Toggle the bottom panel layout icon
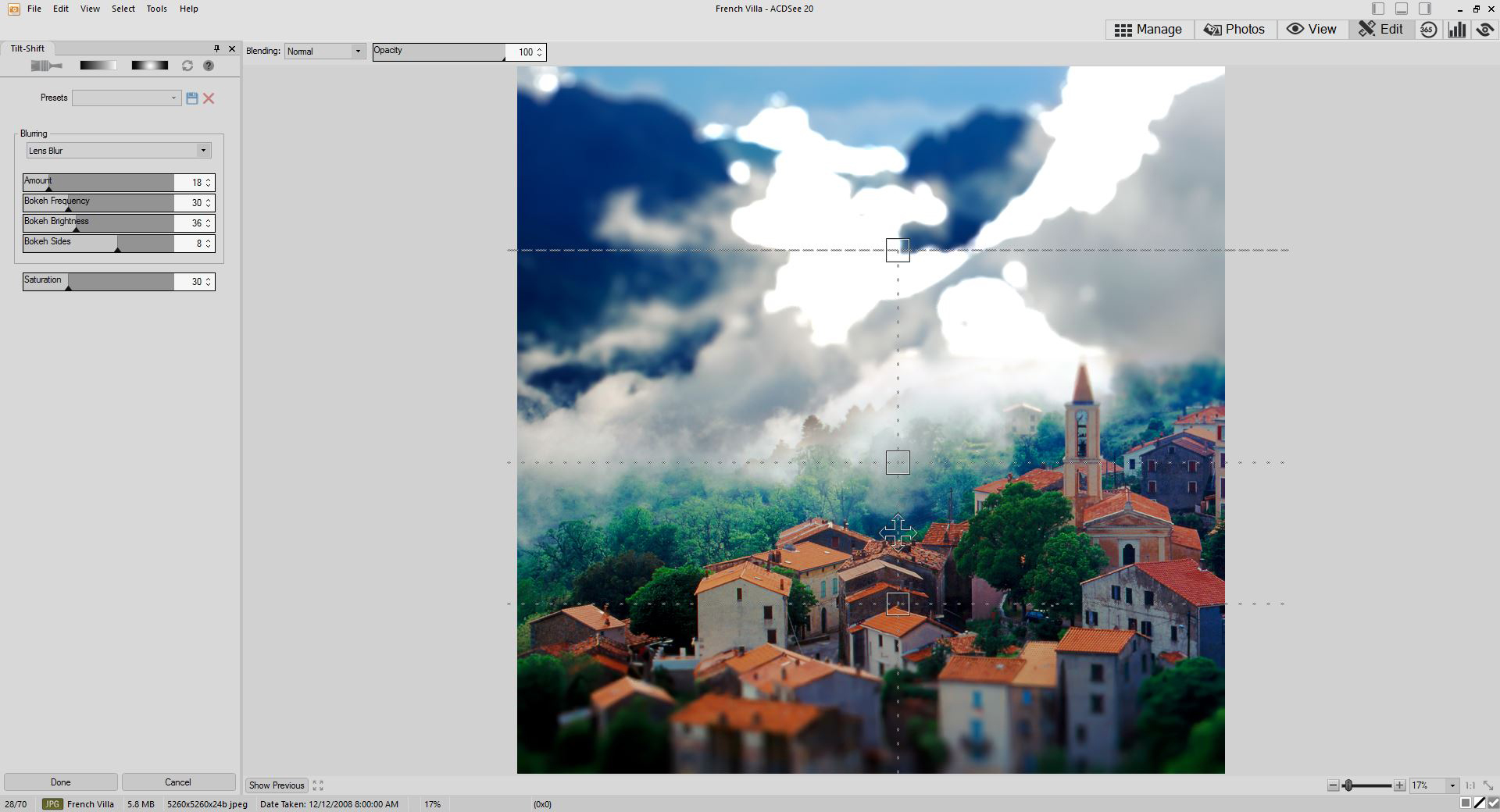 click(1402, 9)
